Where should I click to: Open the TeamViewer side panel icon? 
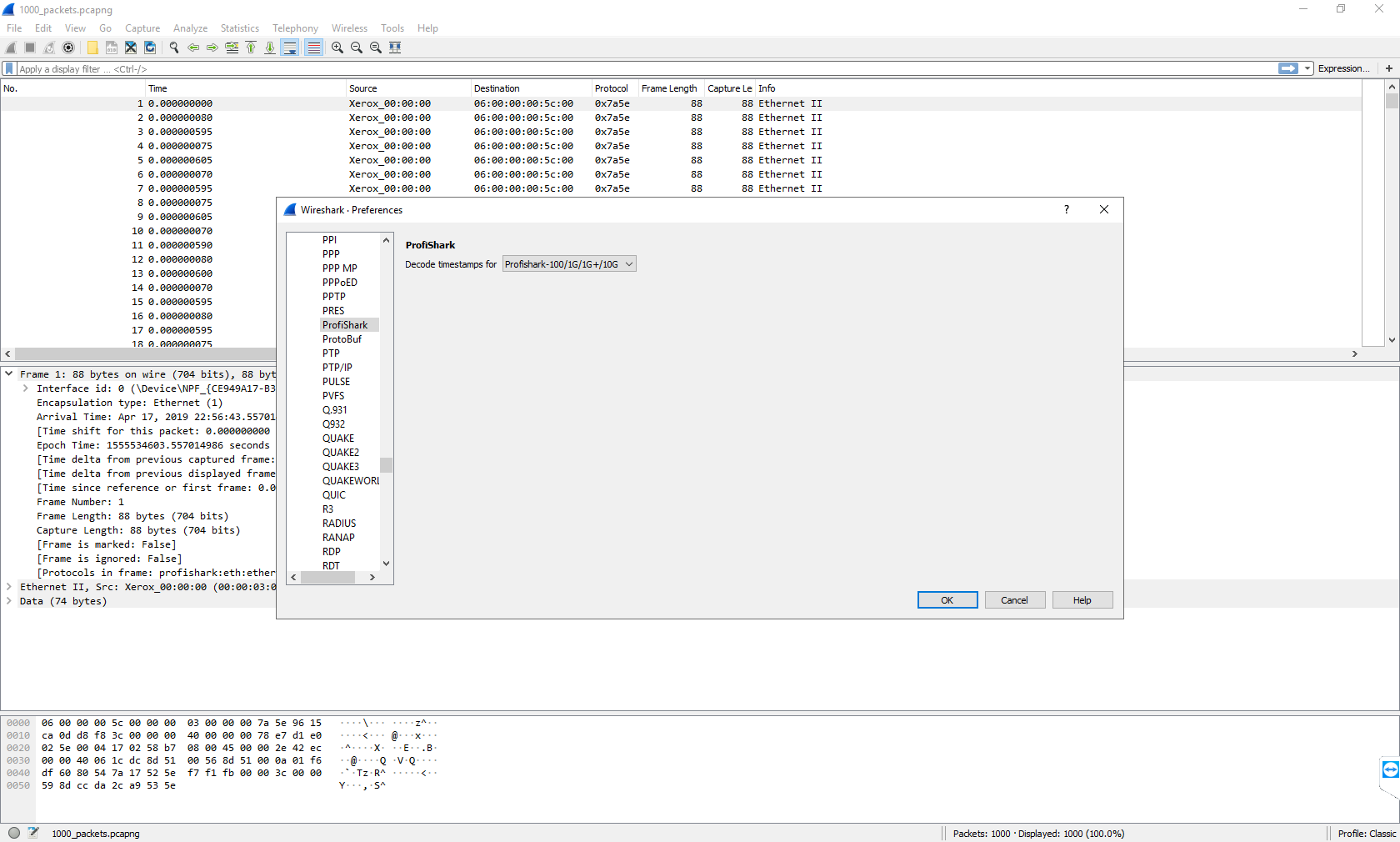pos(1390,769)
